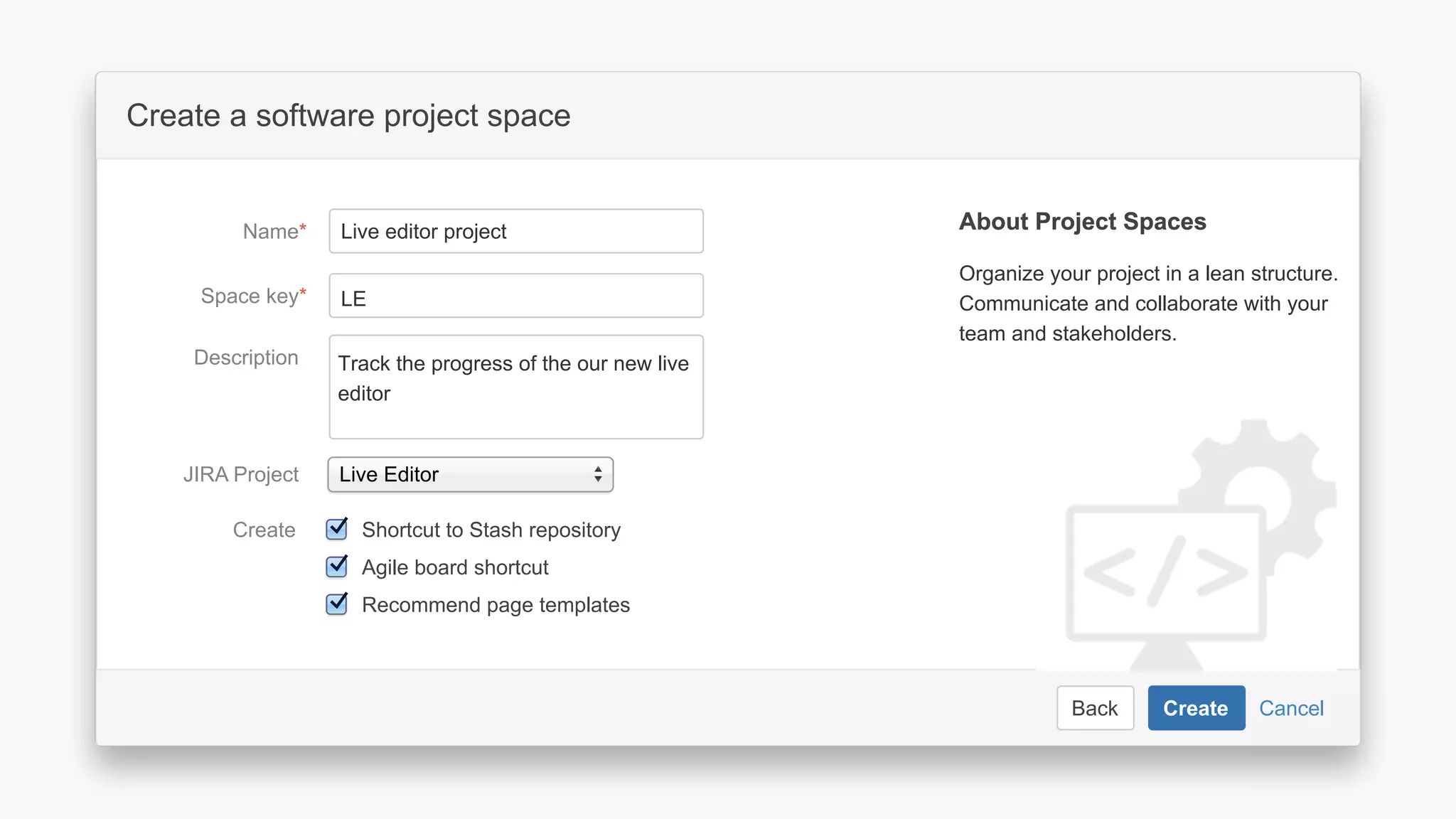Image resolution: width=1456 pixels, height=819 pixels.
Task: Cancel the dialog via Cancel link
Action: click(x=1291, y=708)
